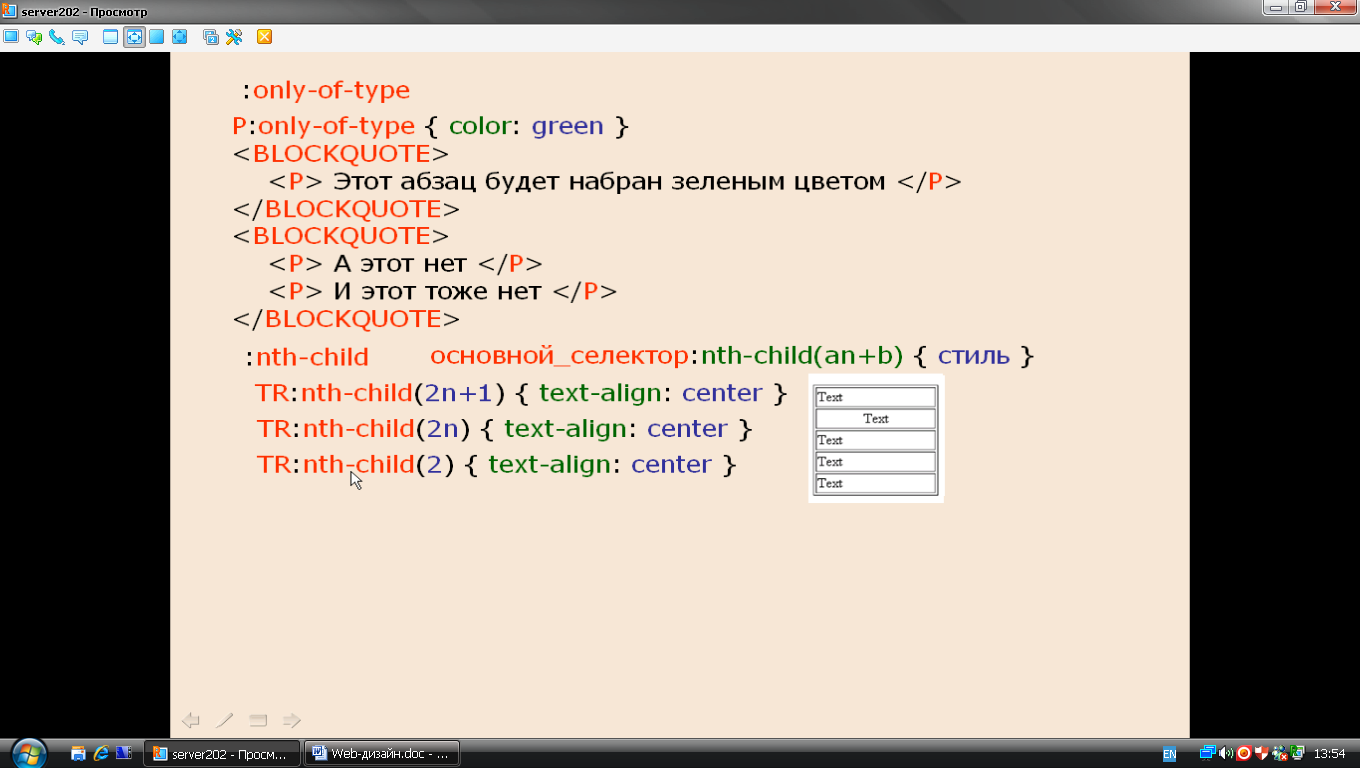Select blue square with four arrows icon
The width and height of the screenshot is (1360, 768).
(180, 37)
